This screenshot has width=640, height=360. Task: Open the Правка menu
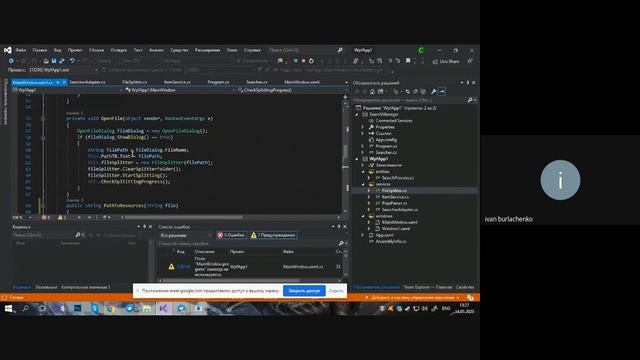[x=40, y=50]
